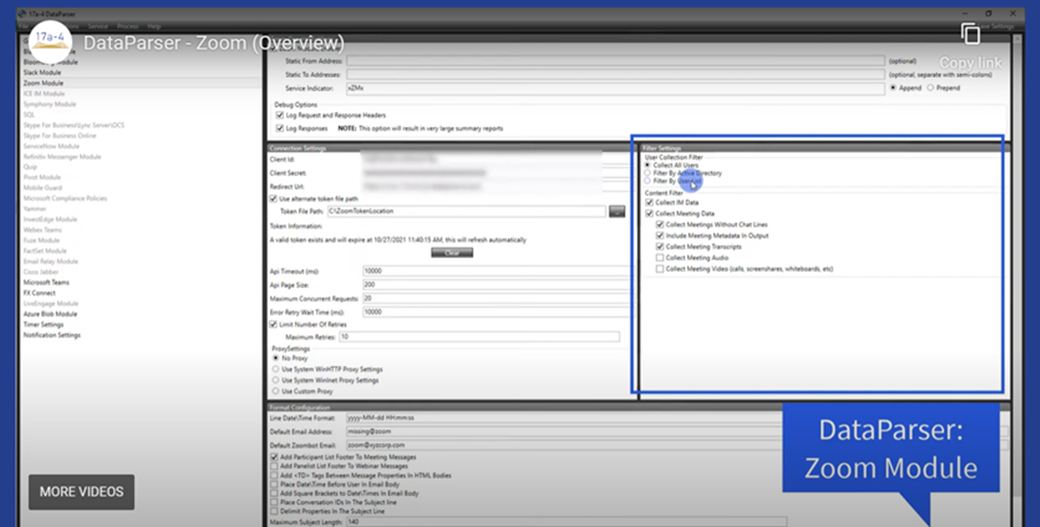Uncheck Collect Meeting Transcripts
This screenshot has width=1040, height=527.
click(x=659, y=247)
